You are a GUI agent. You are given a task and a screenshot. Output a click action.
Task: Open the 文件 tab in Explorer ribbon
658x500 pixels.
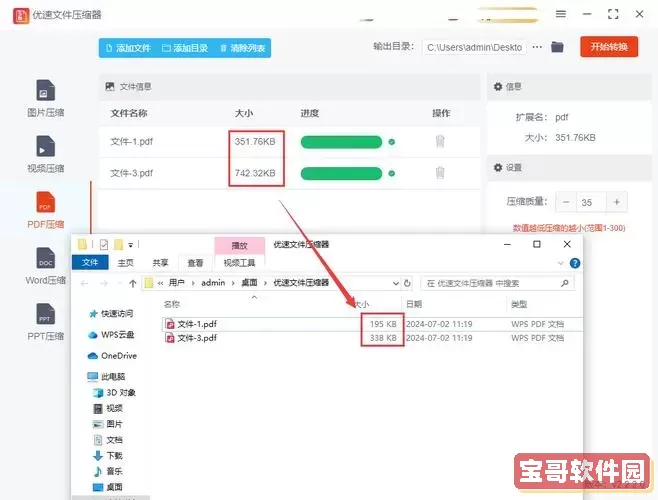pos(90,262)
